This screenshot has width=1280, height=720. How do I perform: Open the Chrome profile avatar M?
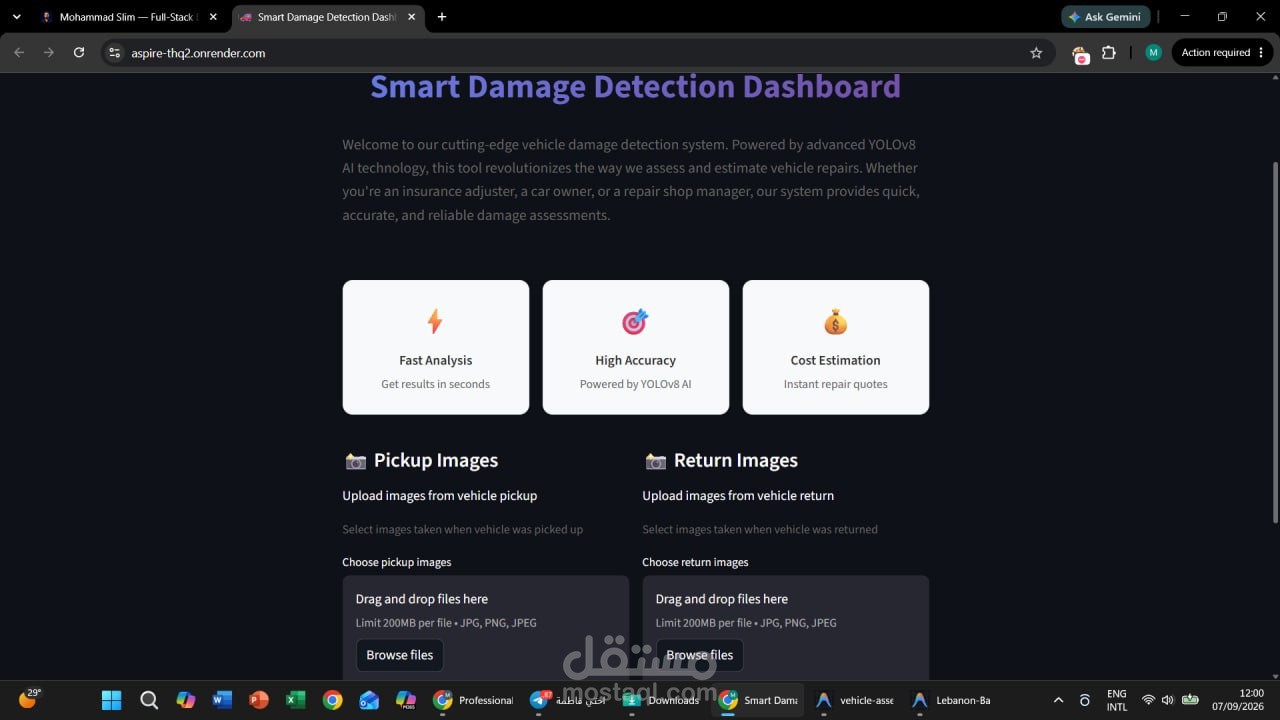pyautogui.click(x=1153, y=53)
